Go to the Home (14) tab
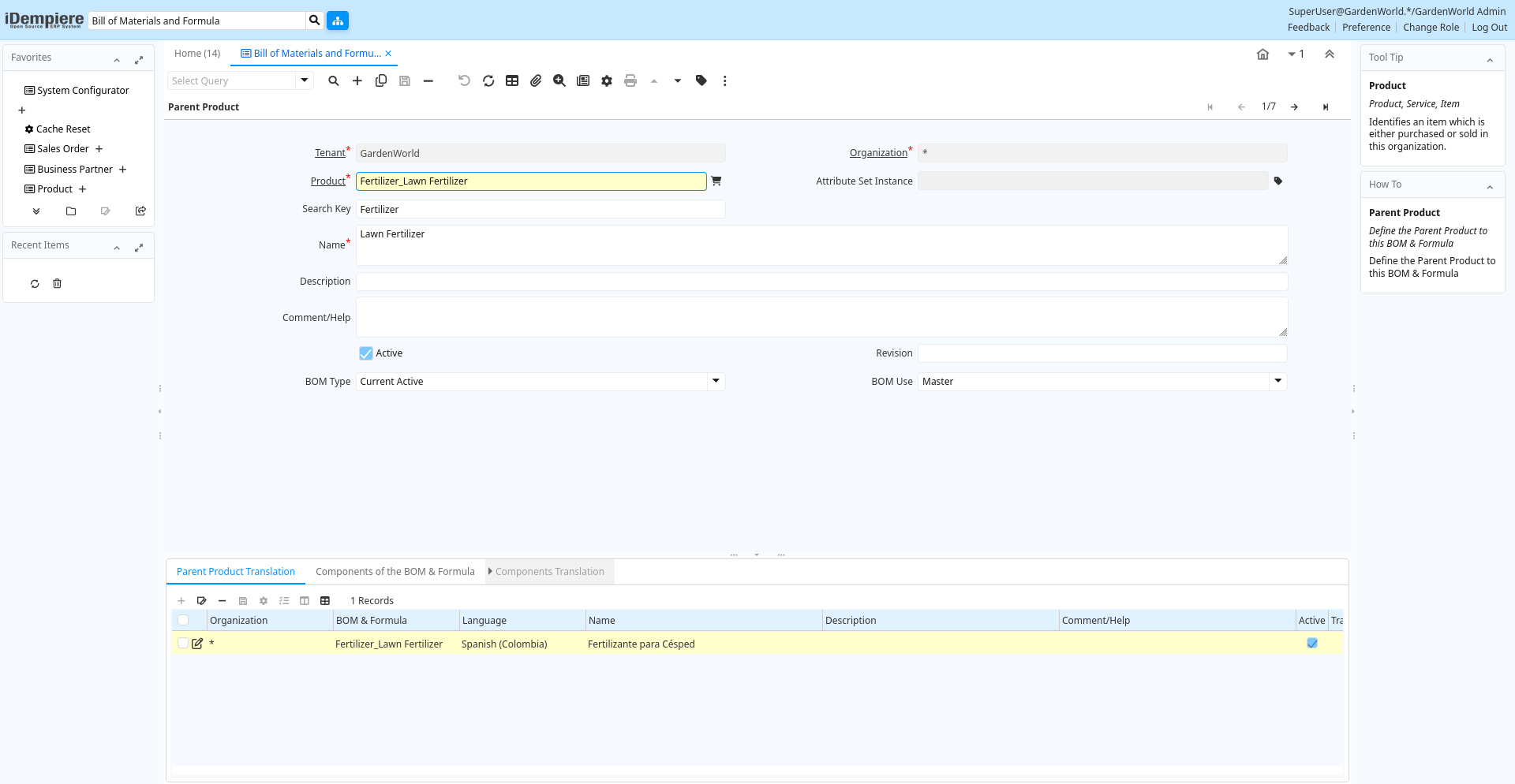The image size is (1515, 784). coord(197,54)
